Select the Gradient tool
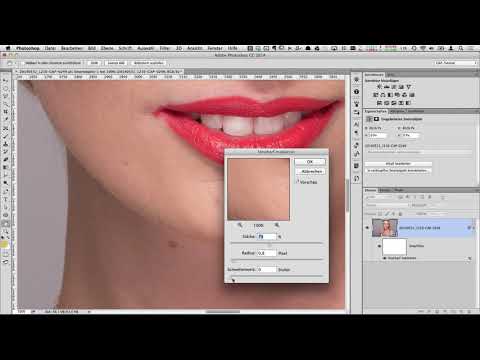Screen dimensions: 480x360 pyautogui.click(x=6, y=167)
